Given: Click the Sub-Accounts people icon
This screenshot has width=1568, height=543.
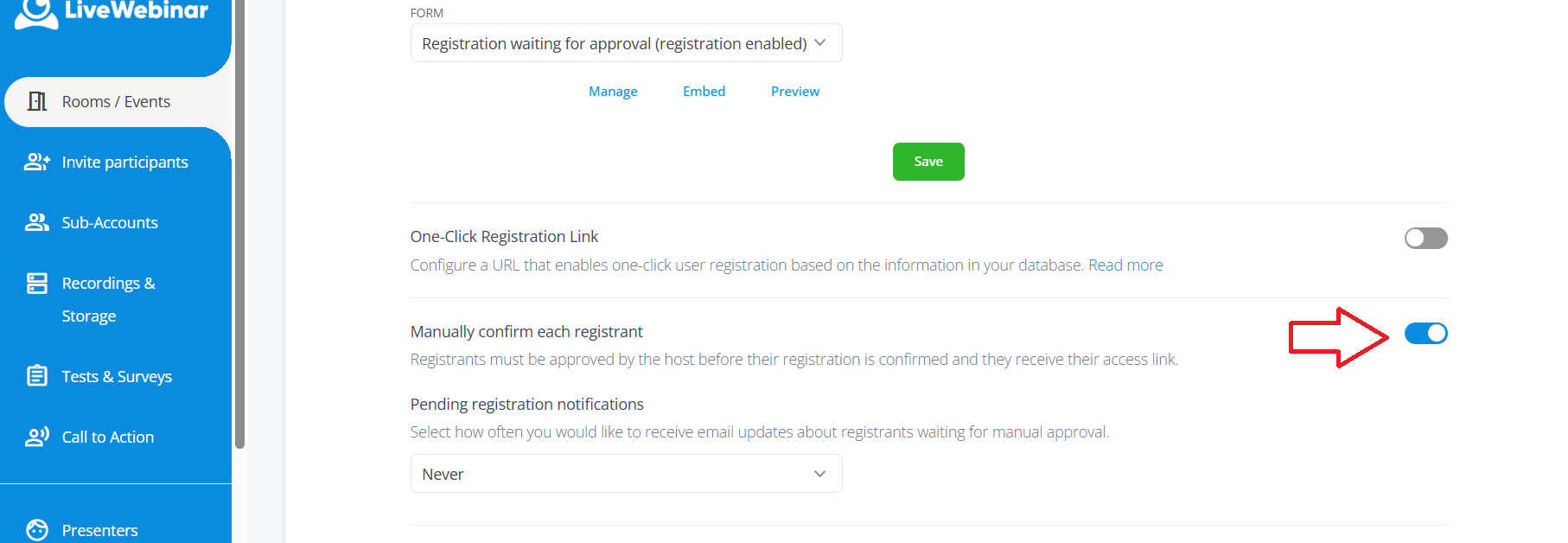Looking at the screenshot, I should [37, 222].
